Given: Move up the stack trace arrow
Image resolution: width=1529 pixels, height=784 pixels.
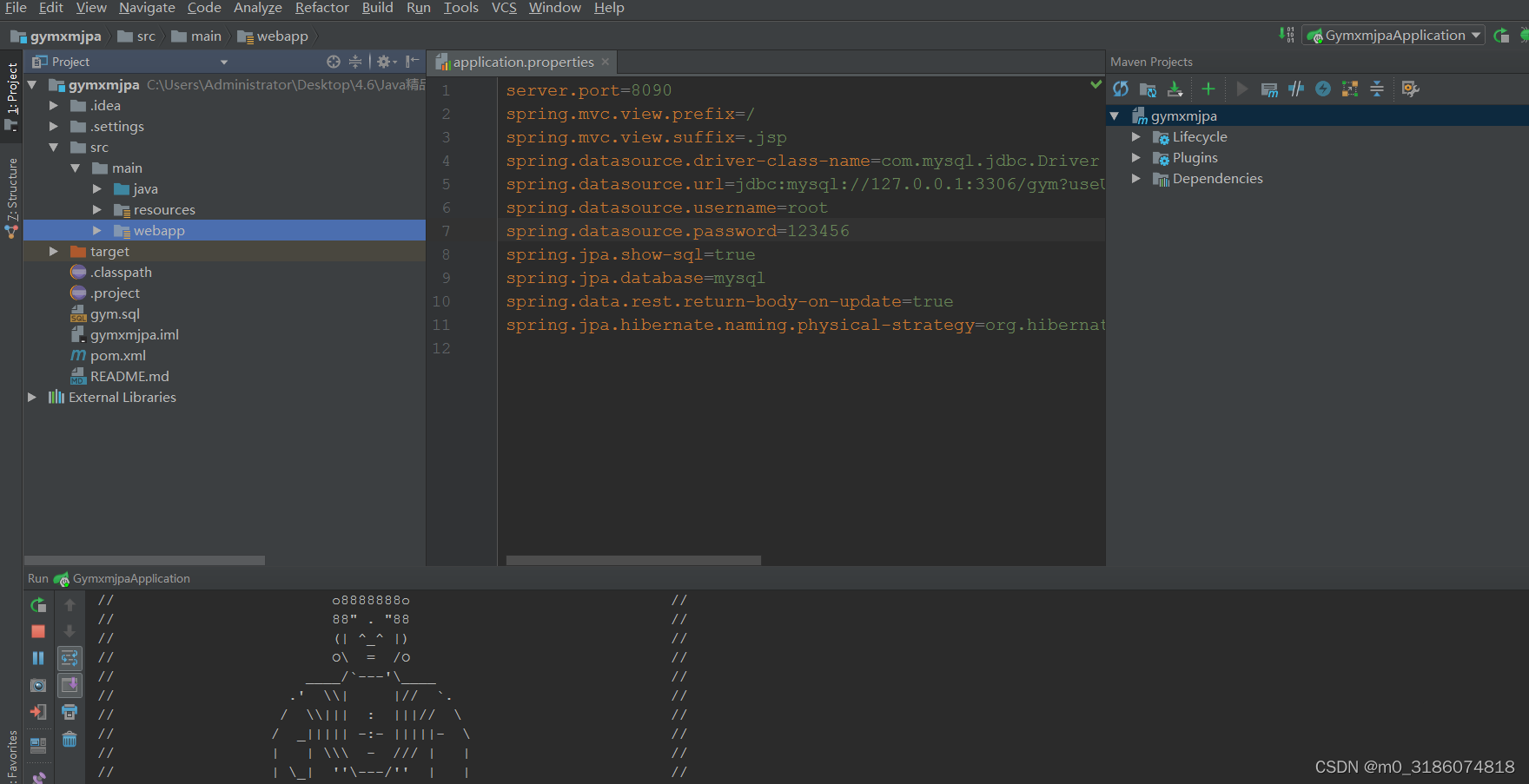Looking at the screenshot, I should [x=69, y=605].
